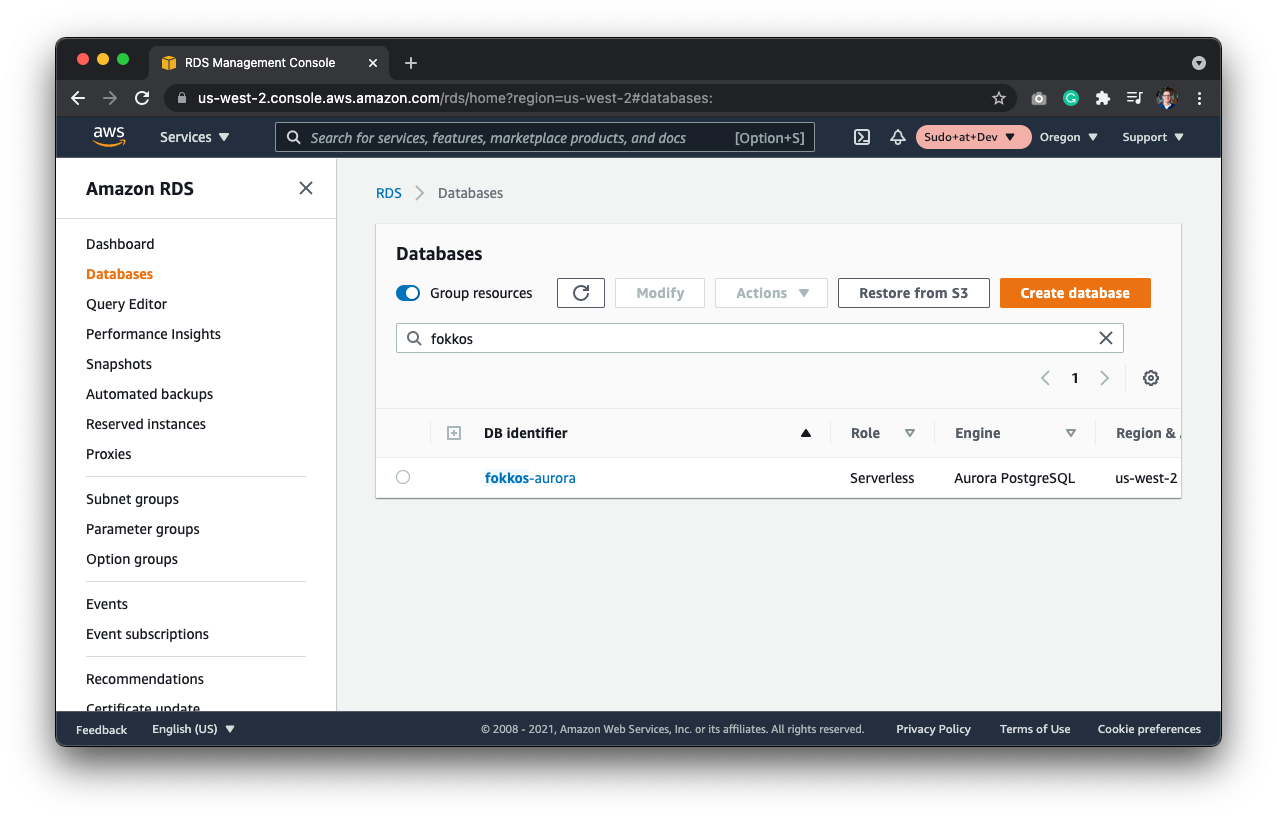Open Chrome media control icon
Screen dimensions: 1277x820
pyautogui.click(x=1134, y=98)
